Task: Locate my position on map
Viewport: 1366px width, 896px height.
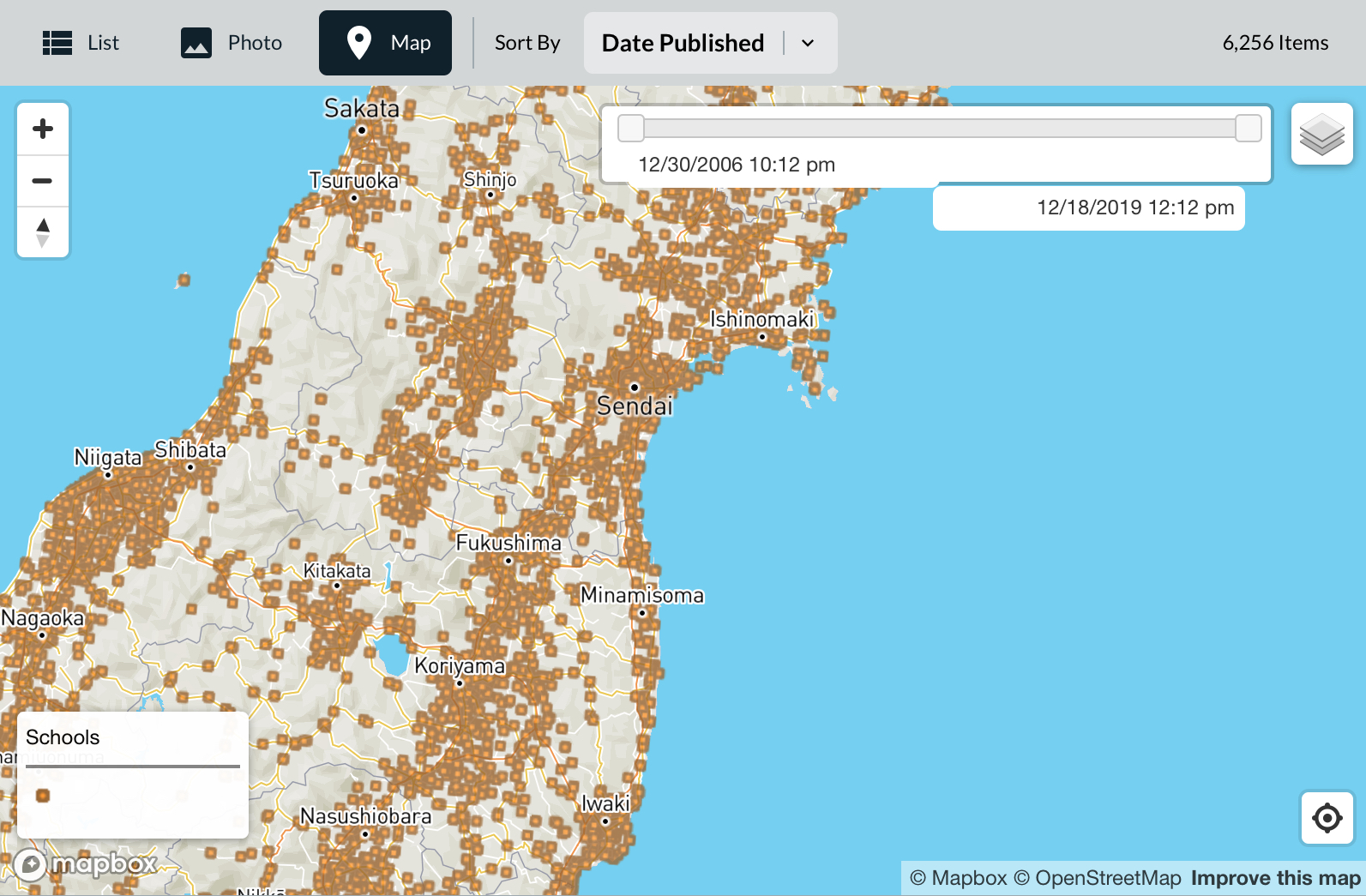Action: pyautogui.click(x=1327, y=818)
